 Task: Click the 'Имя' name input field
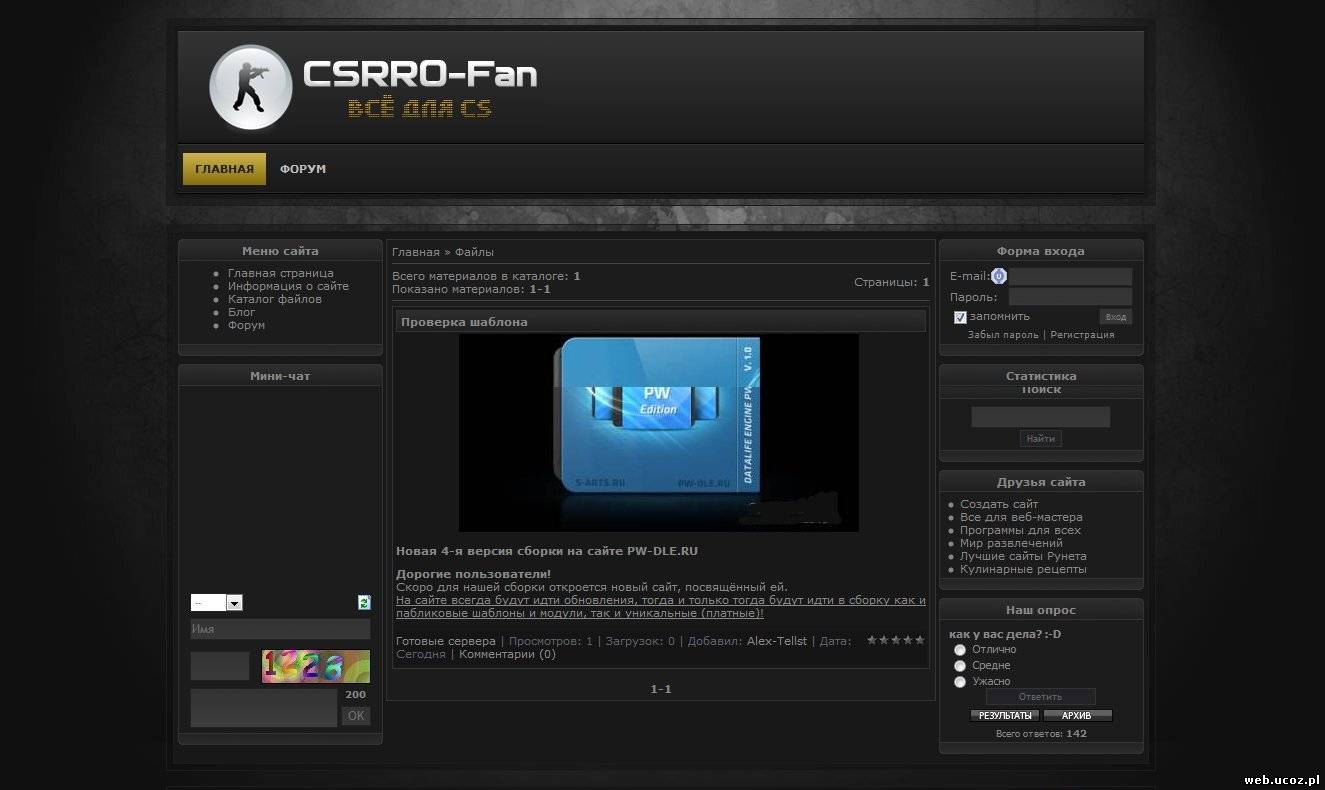[x=280, y=629]
